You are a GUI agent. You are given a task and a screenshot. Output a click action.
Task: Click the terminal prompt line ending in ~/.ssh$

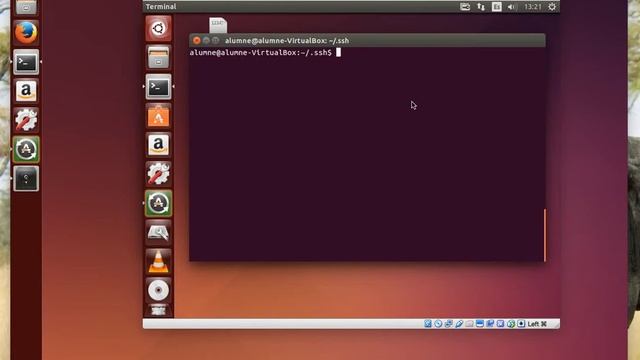(261, 53)
